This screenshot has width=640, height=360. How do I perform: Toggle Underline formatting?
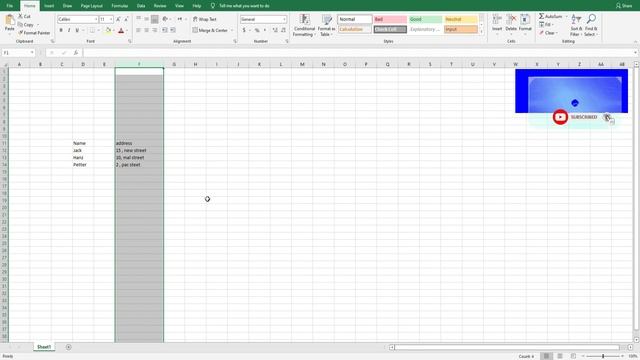(x=77, y=30)
